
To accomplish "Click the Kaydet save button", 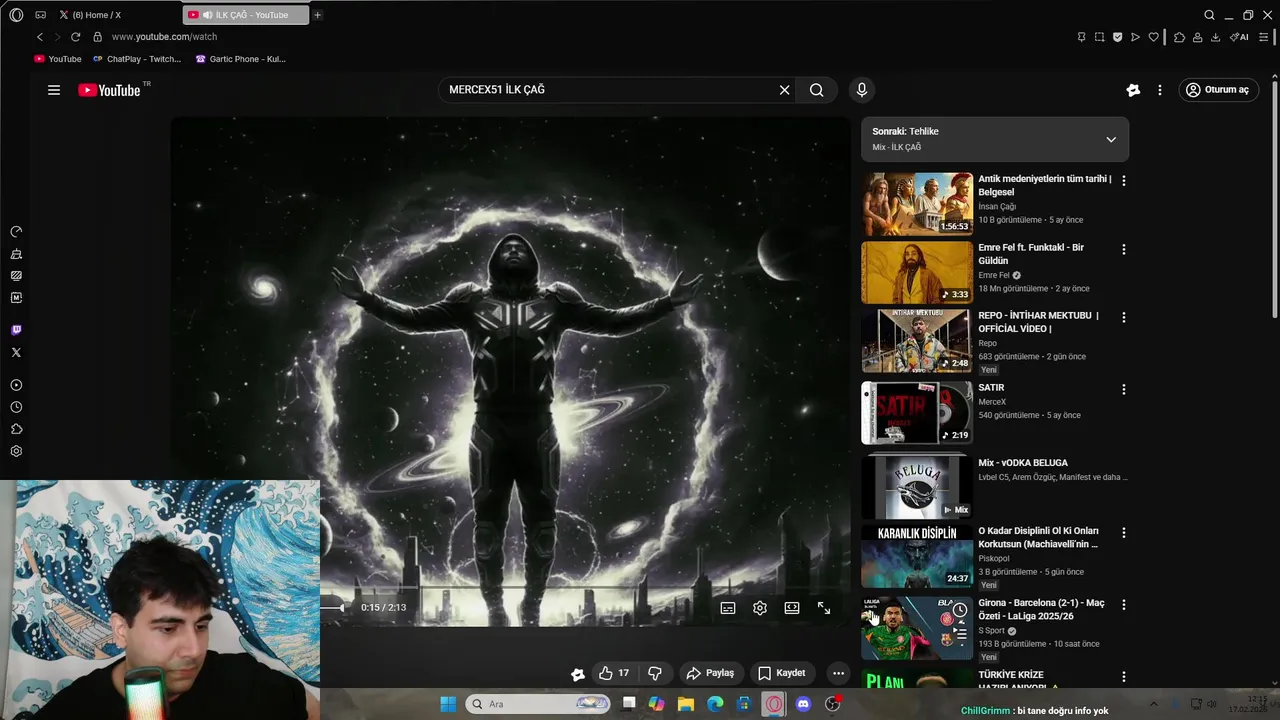I will [782, 673].
